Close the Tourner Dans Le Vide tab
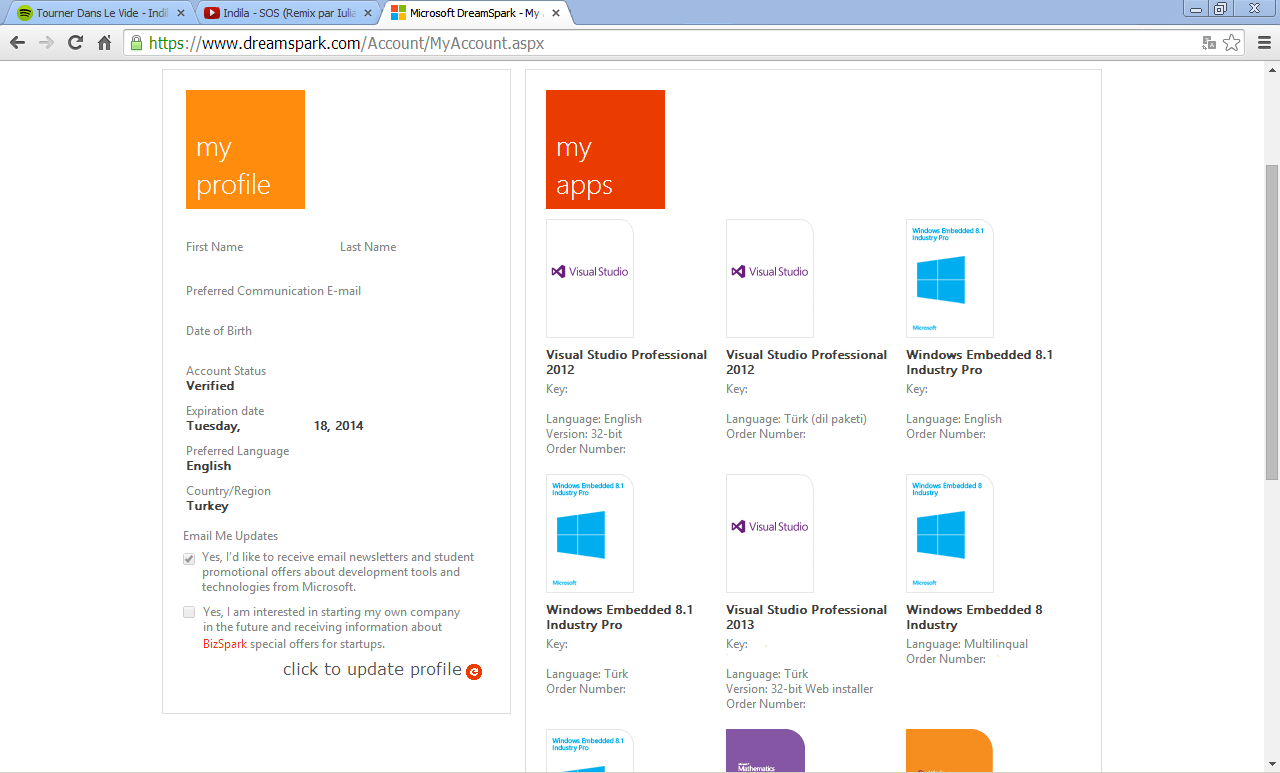The width and height of the screenshot is (1280, 773). point(181,13)
